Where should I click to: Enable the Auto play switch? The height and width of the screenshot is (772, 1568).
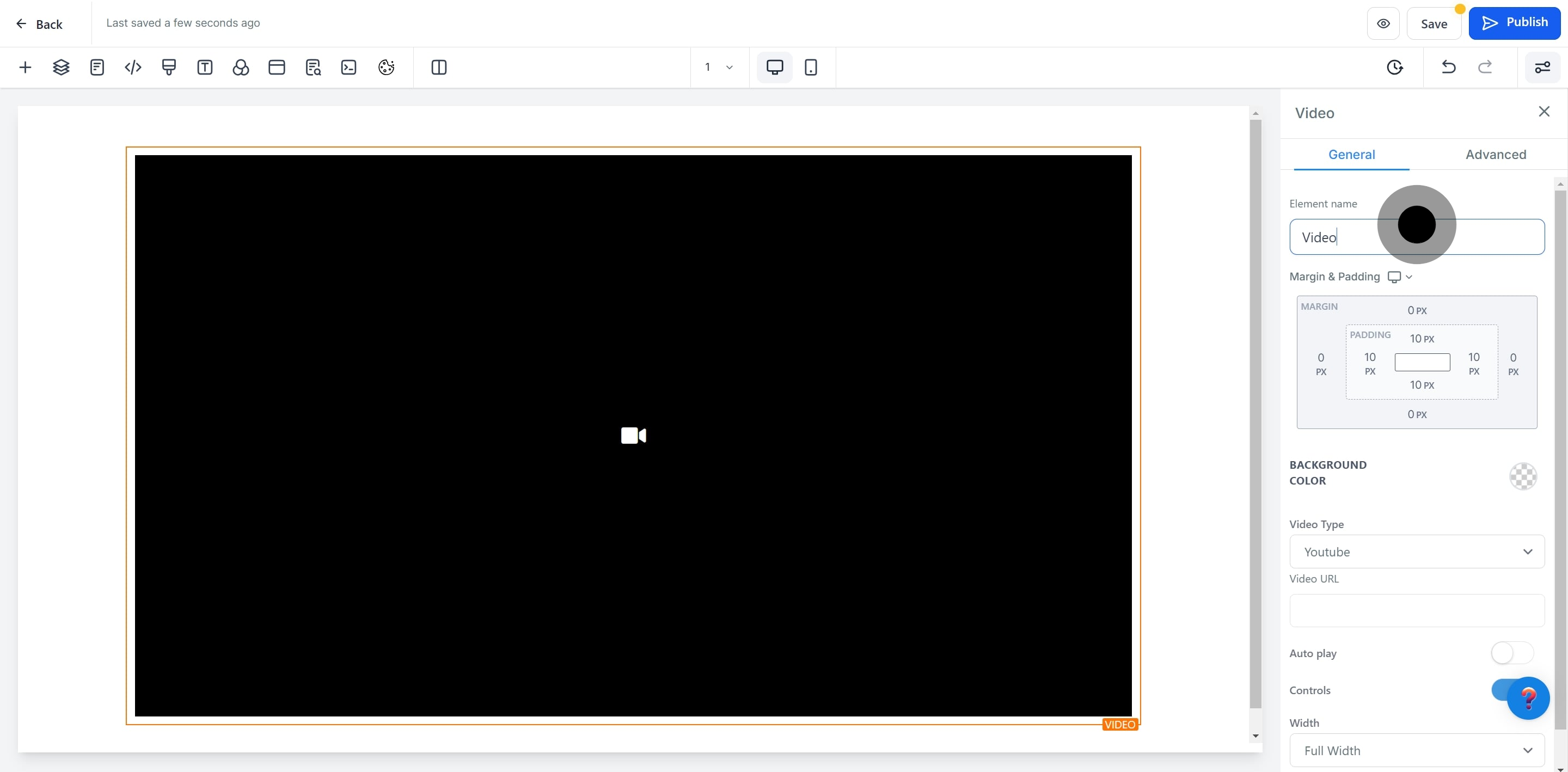[1511, 653]
